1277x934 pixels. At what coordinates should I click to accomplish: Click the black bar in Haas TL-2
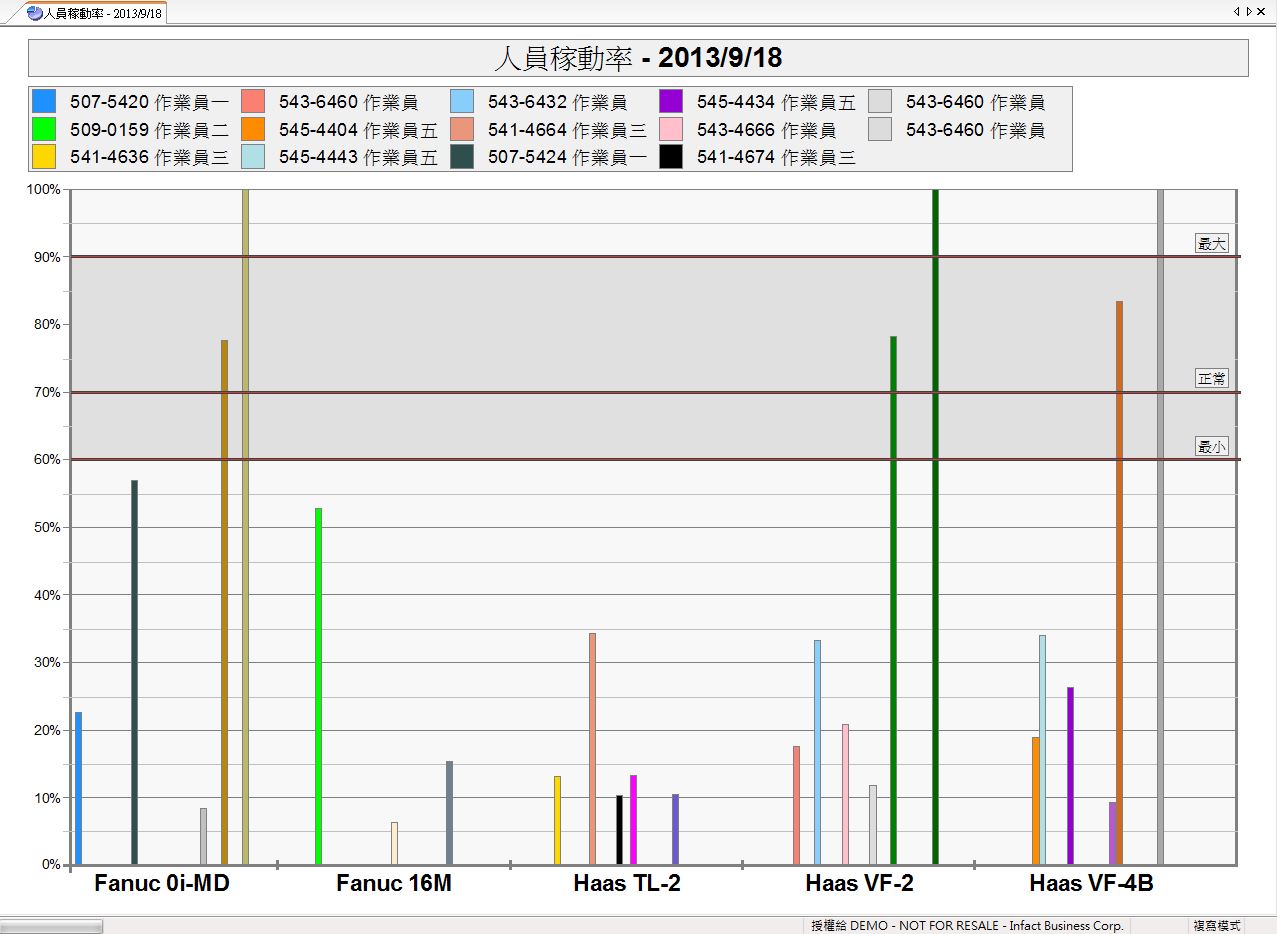619,830
